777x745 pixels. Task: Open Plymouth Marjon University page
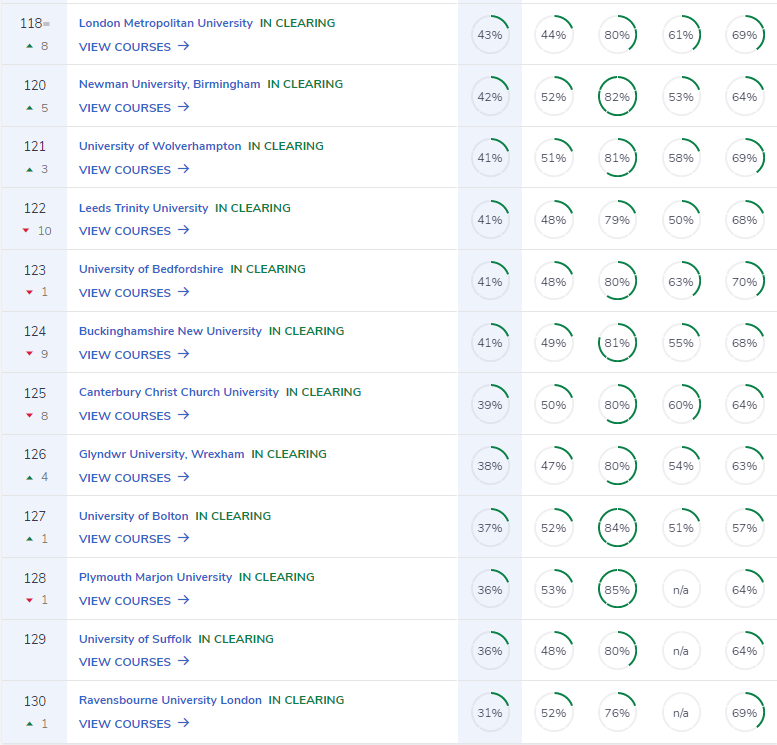pyautogui.click(x=155, y=577)
